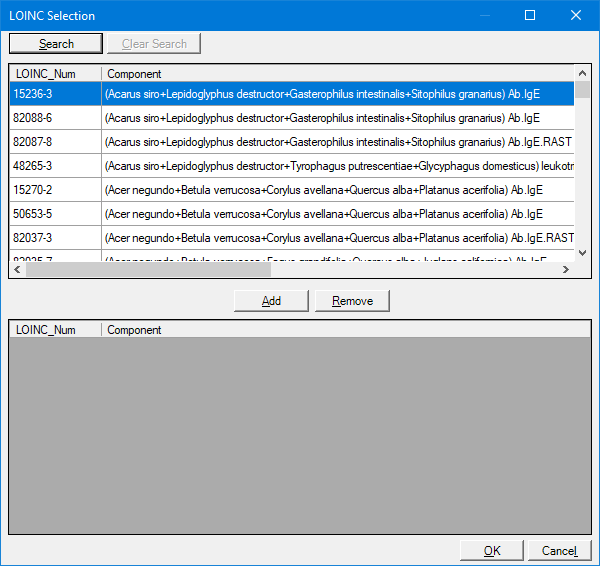Click the horizontal scrollbar thumb
Viewport: 600px width, 566px height.
pyautogui.click(x=148, y=270)
